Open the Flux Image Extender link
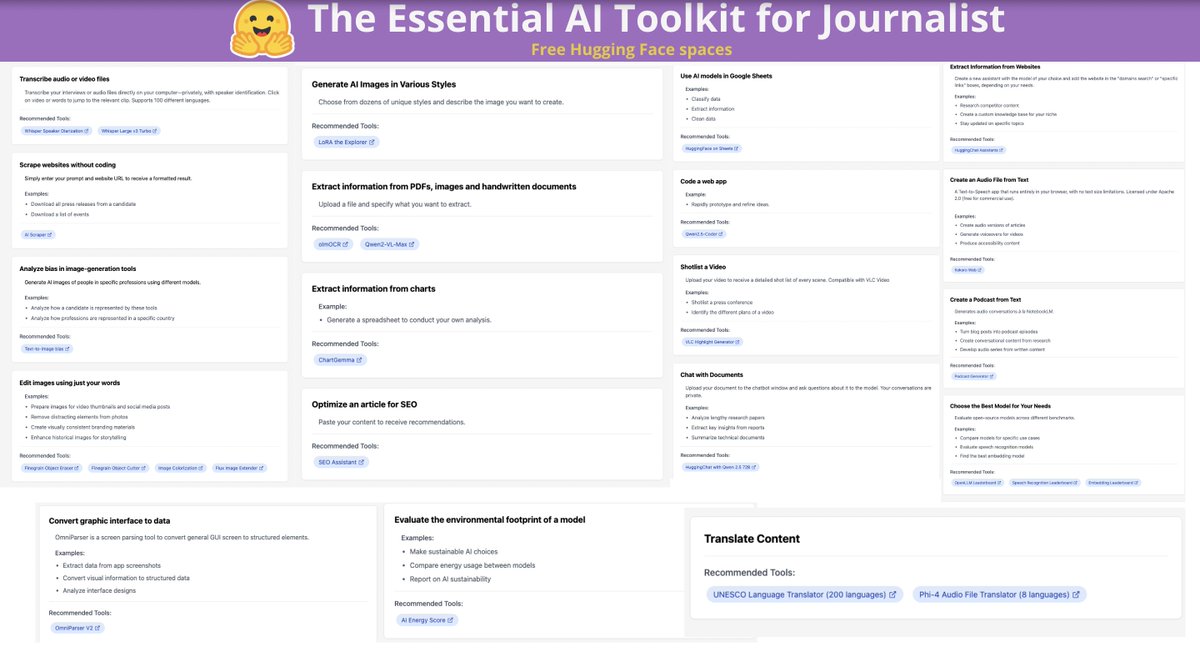 pyautogui.click(x=240, y=467)
